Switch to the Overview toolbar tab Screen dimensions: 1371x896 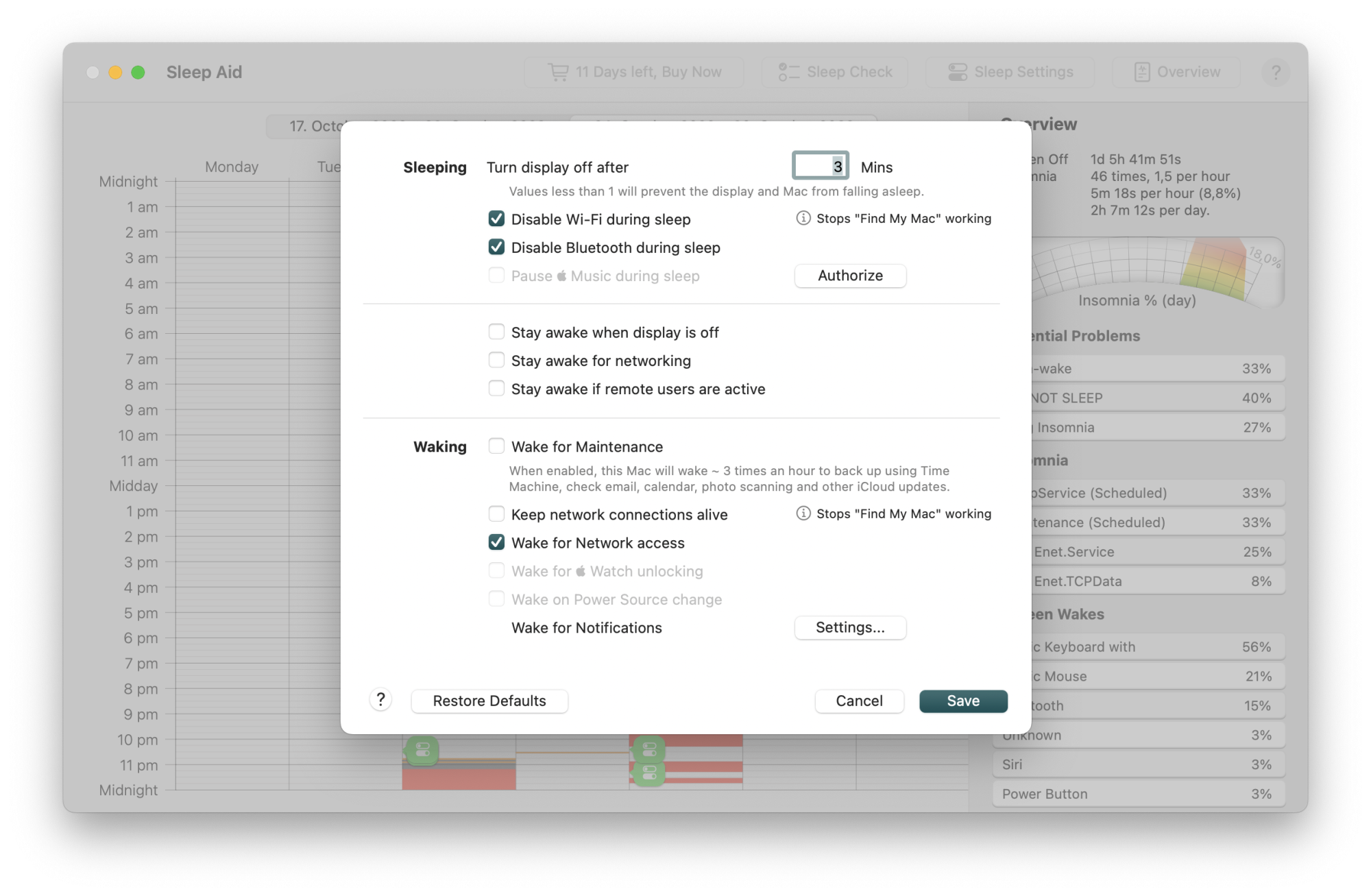click(x=1176, y=72)
